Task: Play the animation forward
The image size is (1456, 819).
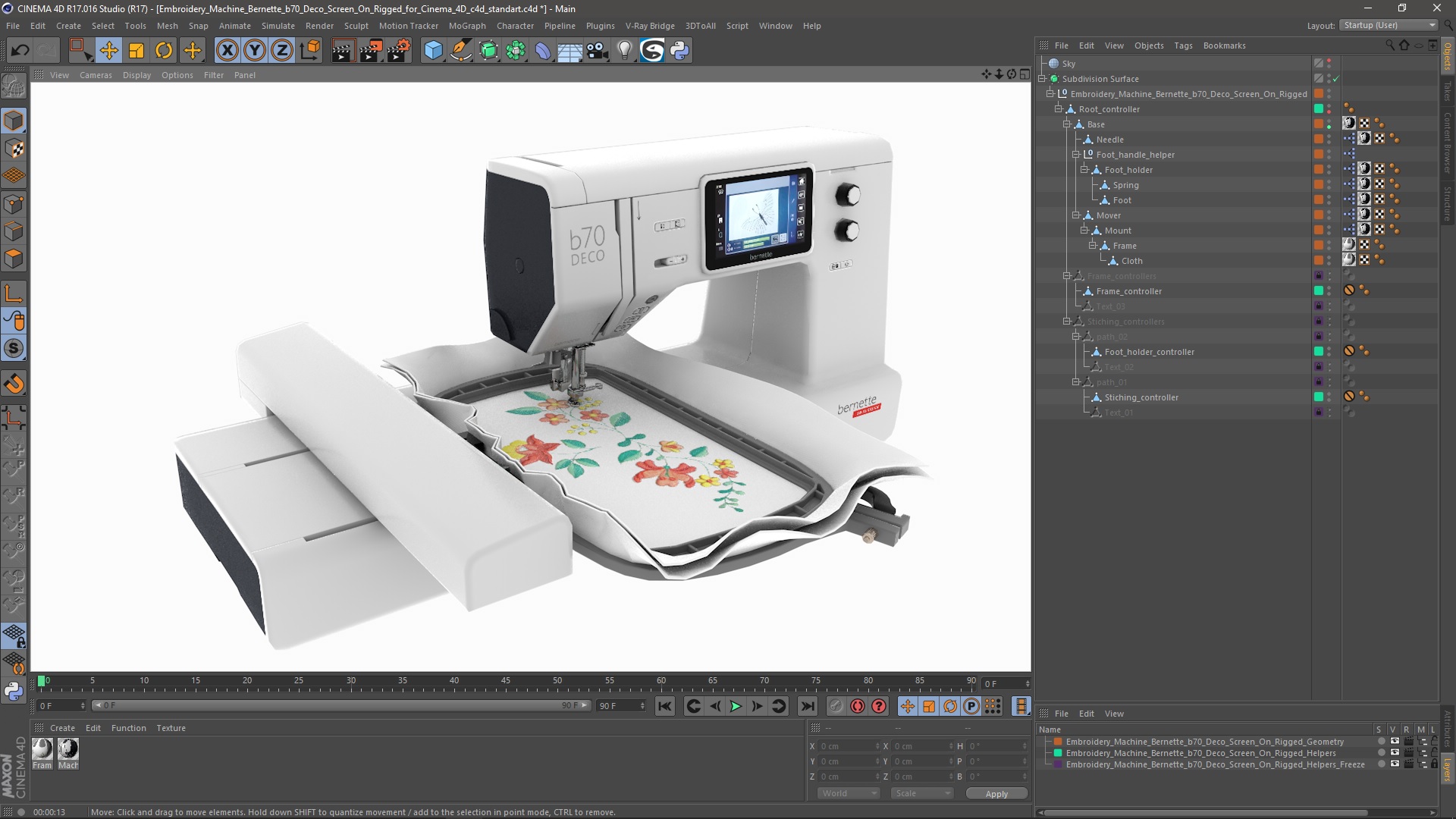Action: [x=736, y=706]
